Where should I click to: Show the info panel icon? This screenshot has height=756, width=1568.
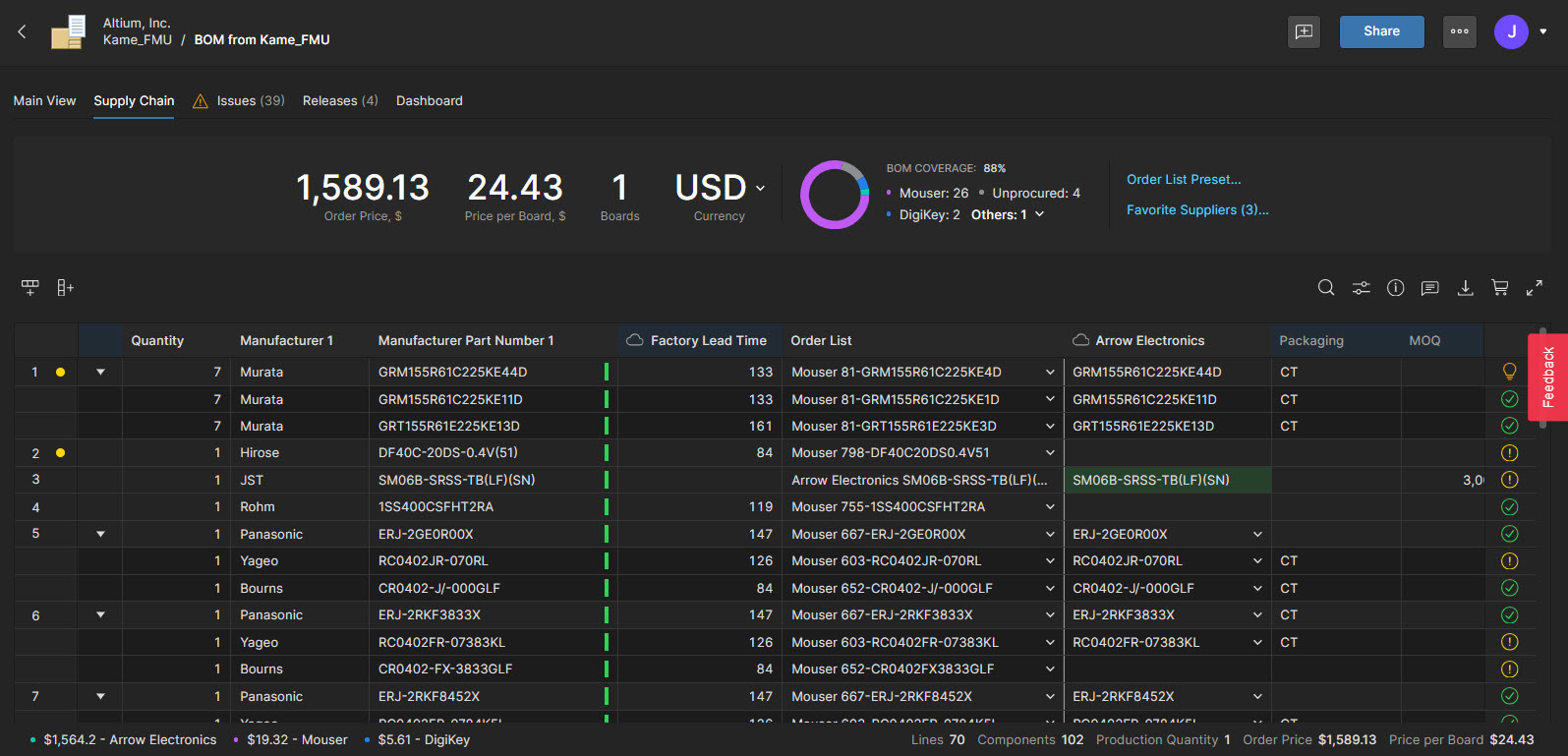click(x=1395, y=287)
